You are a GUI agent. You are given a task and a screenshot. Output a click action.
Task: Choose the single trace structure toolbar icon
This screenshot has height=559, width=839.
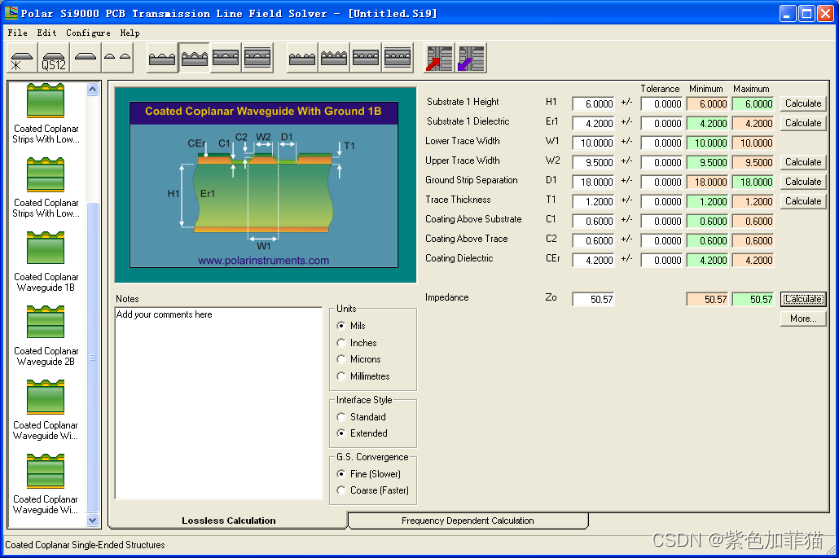(86, 58)
